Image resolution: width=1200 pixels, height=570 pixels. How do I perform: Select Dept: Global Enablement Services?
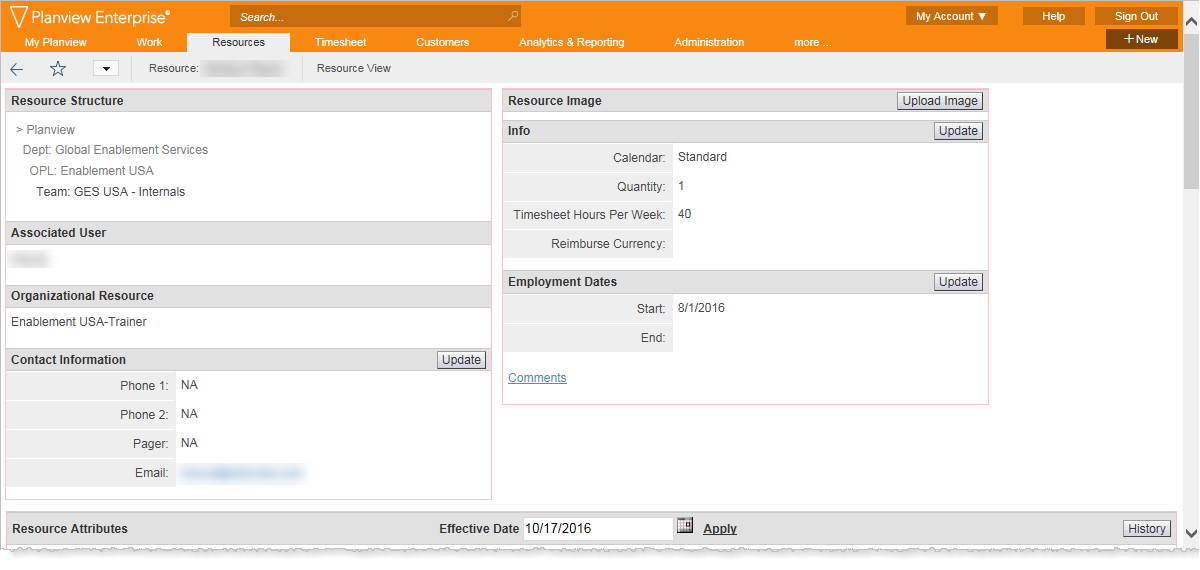(115, 150)
